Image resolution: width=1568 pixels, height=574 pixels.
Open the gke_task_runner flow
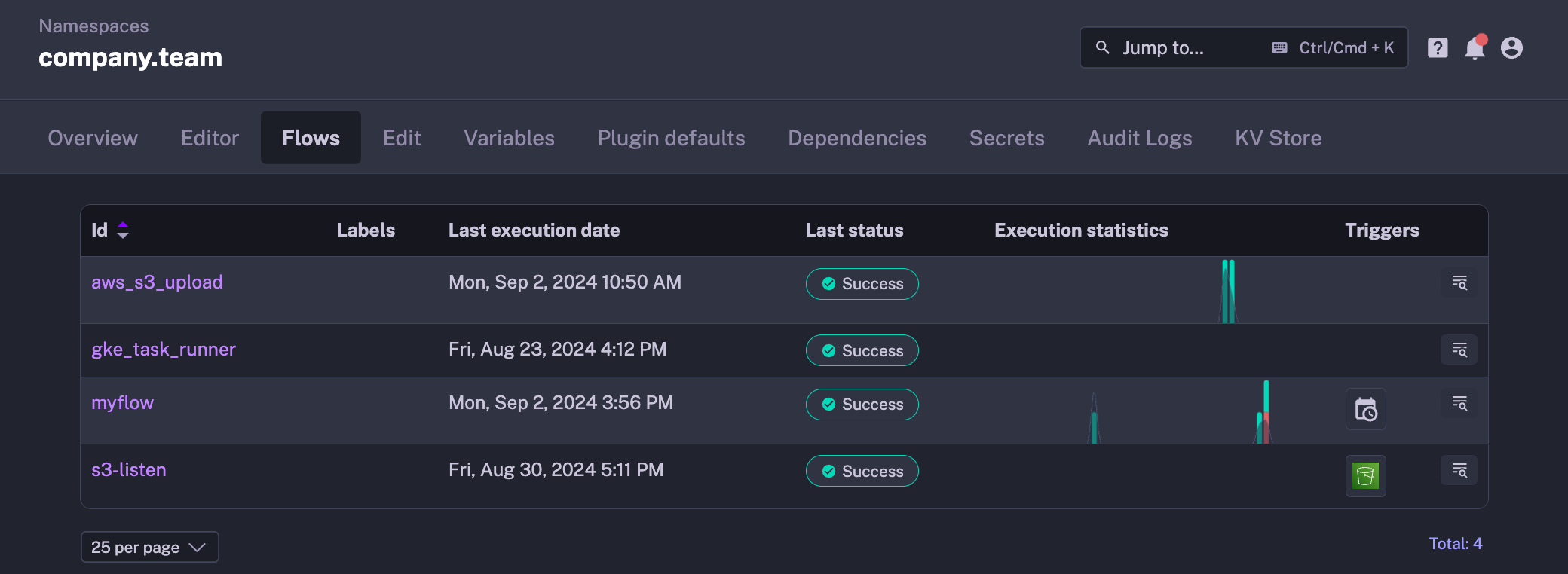tap(164, 350)
